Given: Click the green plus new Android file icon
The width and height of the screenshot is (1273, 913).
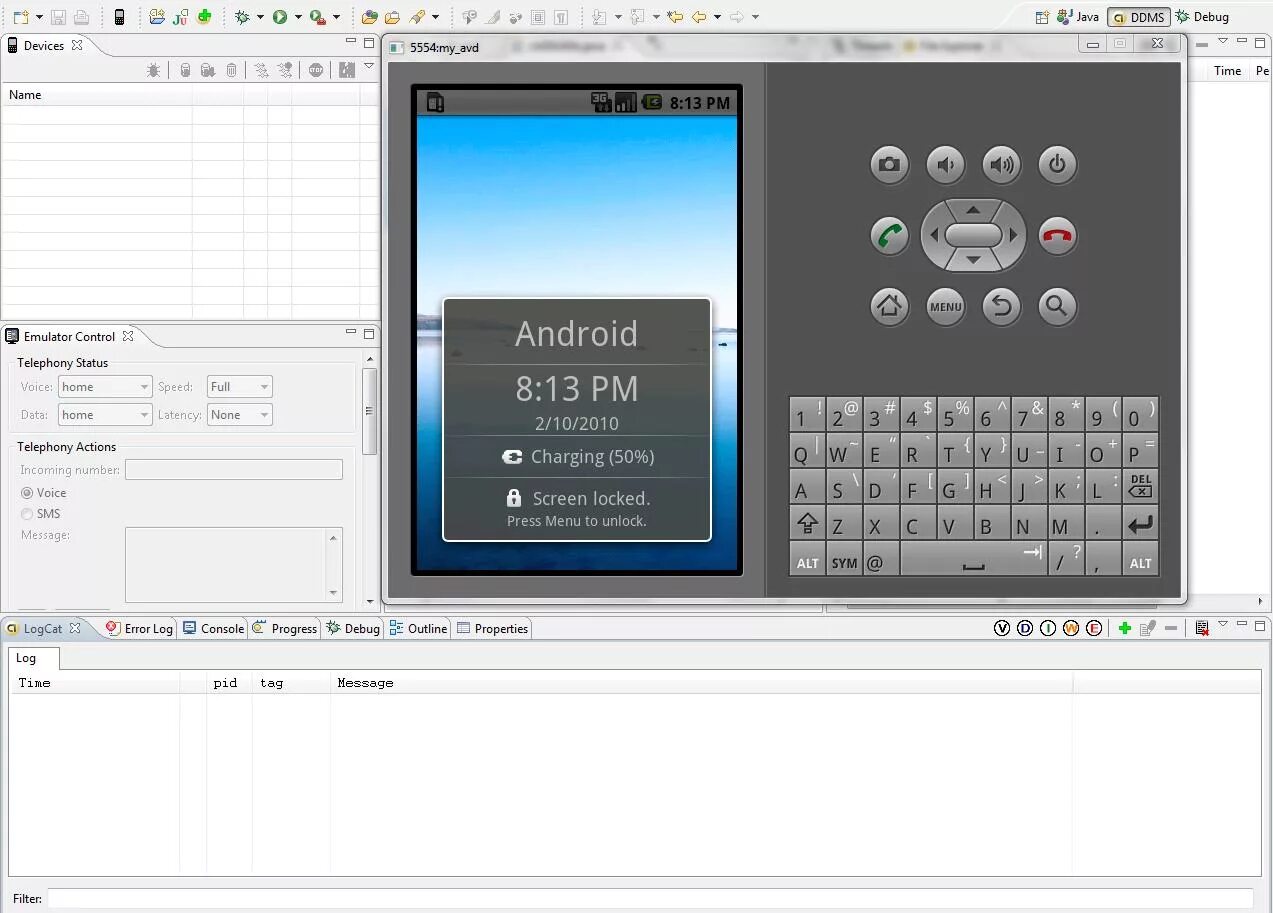Looking at the screenshot, I should tap(204, 16).
